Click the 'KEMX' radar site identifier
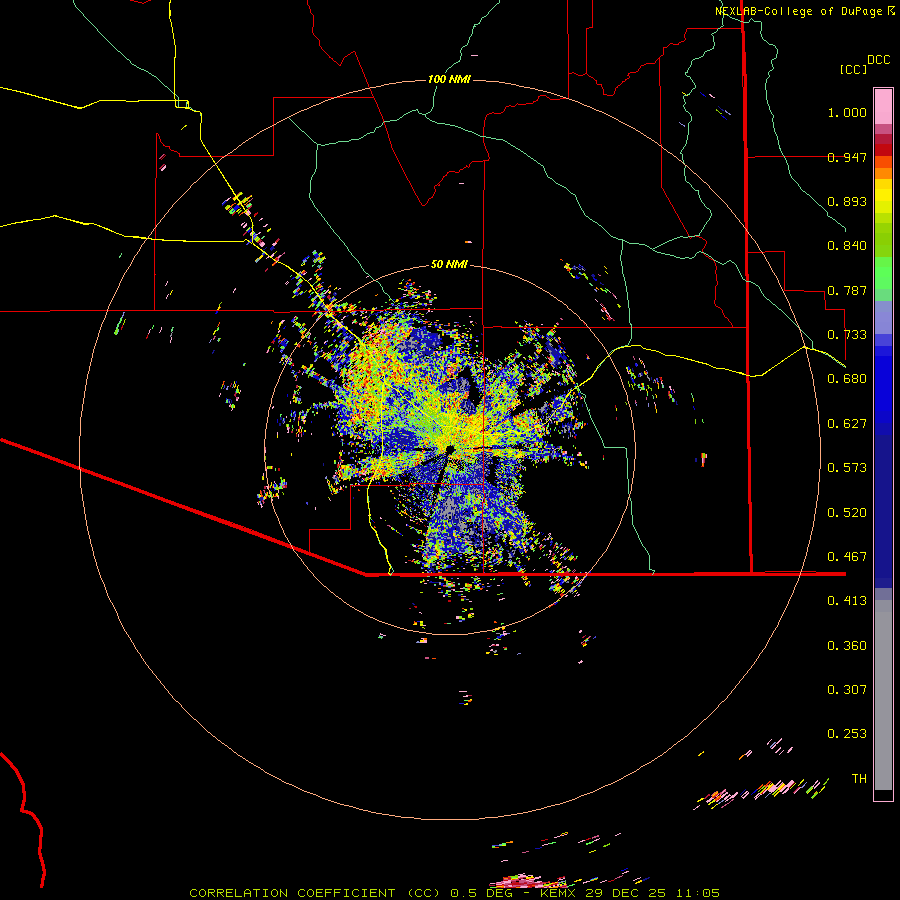The height and width of the screenshot is (900, 900). (x=559, y=893)
